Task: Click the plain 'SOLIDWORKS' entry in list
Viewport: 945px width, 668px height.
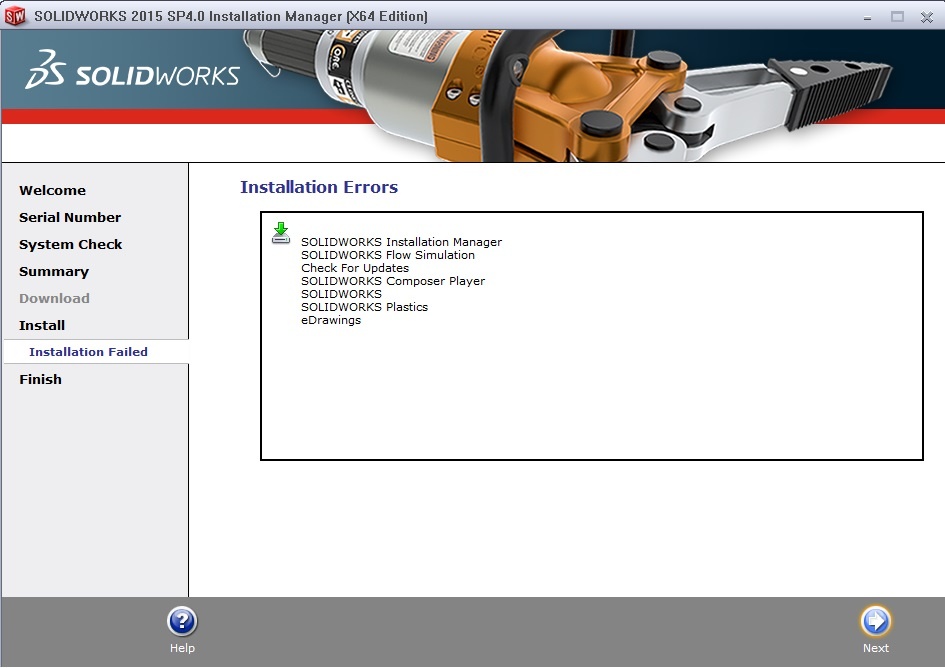Action: [341, 294]
